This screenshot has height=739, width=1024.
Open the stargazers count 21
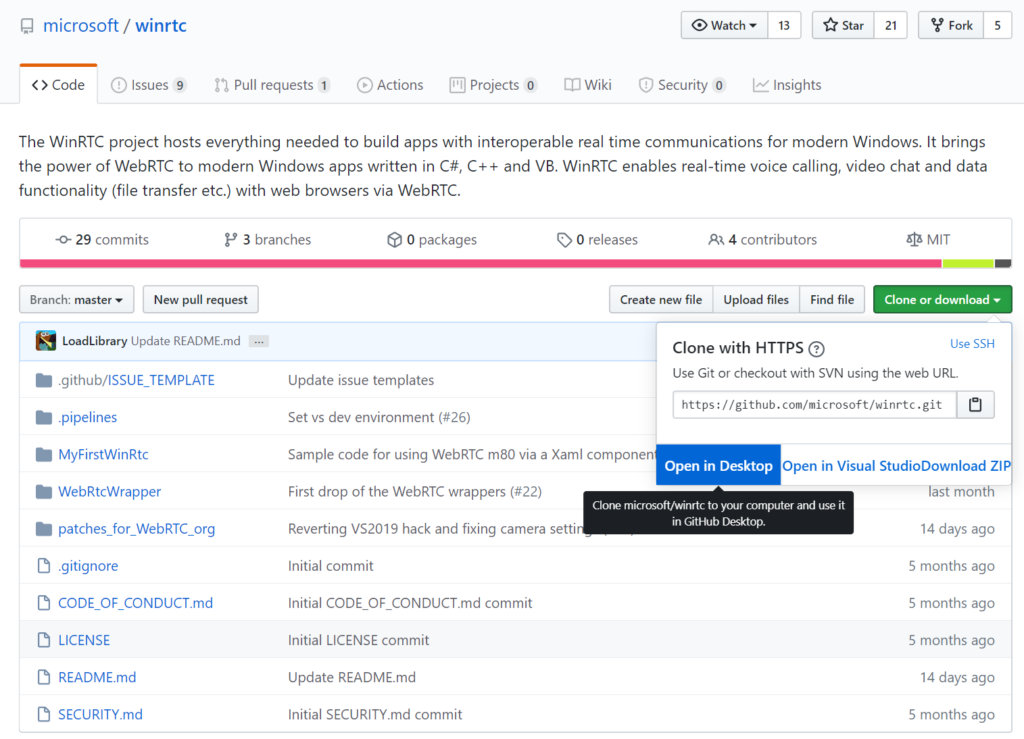tap(891, 25)
